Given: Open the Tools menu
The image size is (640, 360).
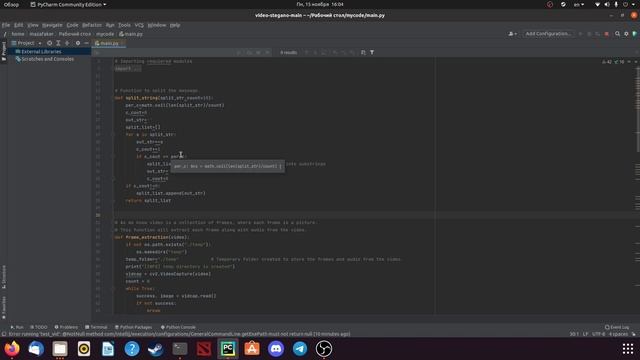Looking at the screenshot, I should click(124, 25).
